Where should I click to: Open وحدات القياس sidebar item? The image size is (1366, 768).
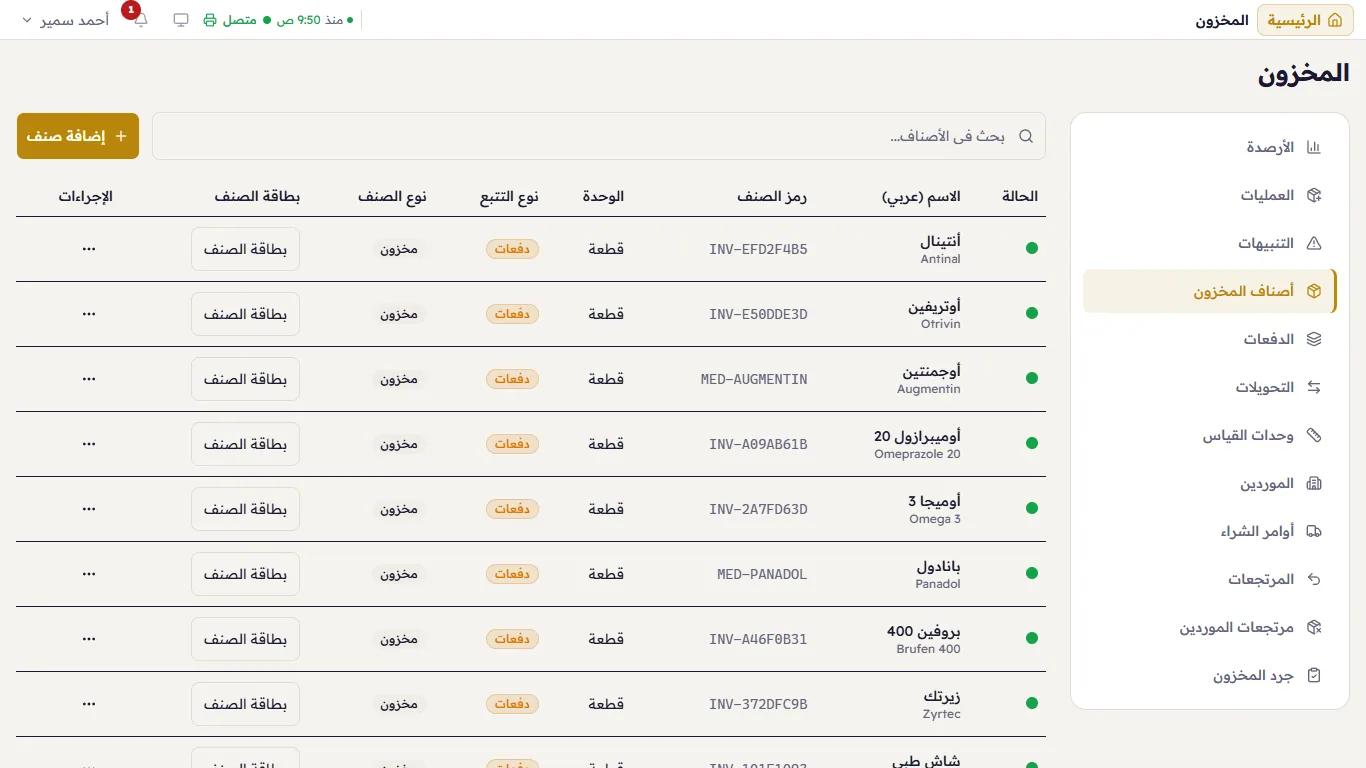tap(1209, 435)
